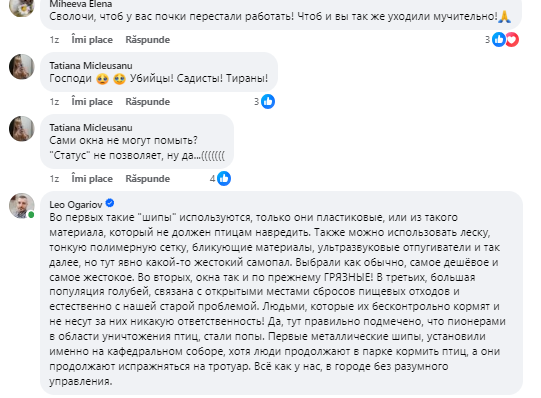Viewport: 541px width, 398px height.
Task: Click the heart reaction on Miheeva Elena's comment
Action: (x=513, y=40)
